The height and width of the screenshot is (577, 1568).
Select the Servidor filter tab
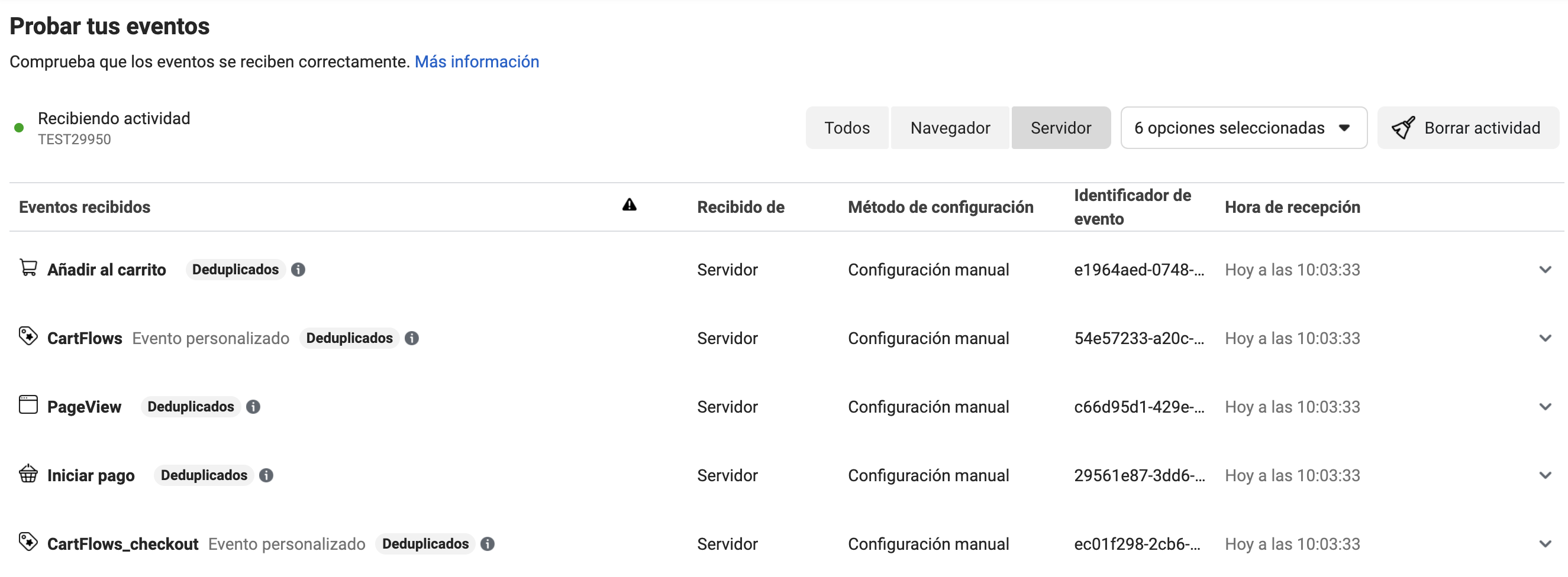coord(1061,128)
